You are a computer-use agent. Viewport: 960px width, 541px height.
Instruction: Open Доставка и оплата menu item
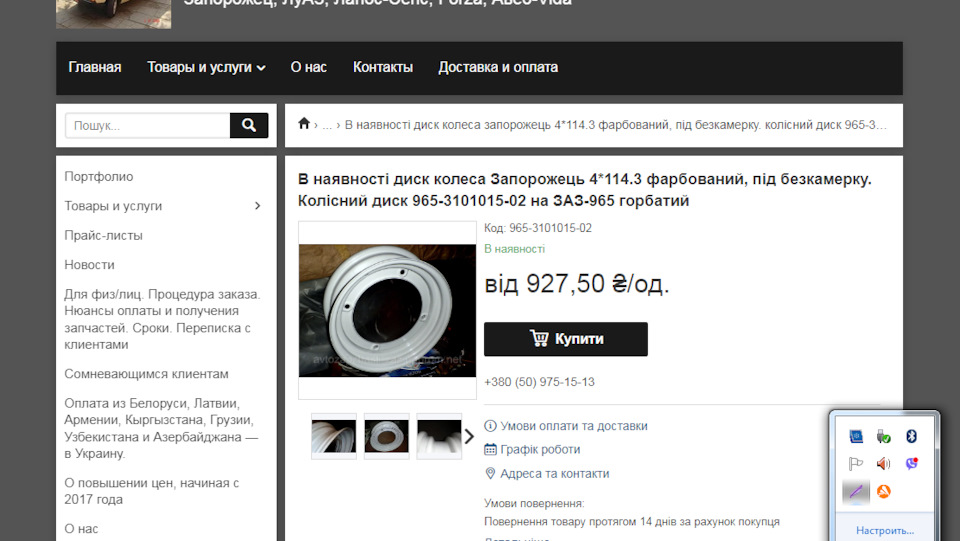click(x=498, y=67)
